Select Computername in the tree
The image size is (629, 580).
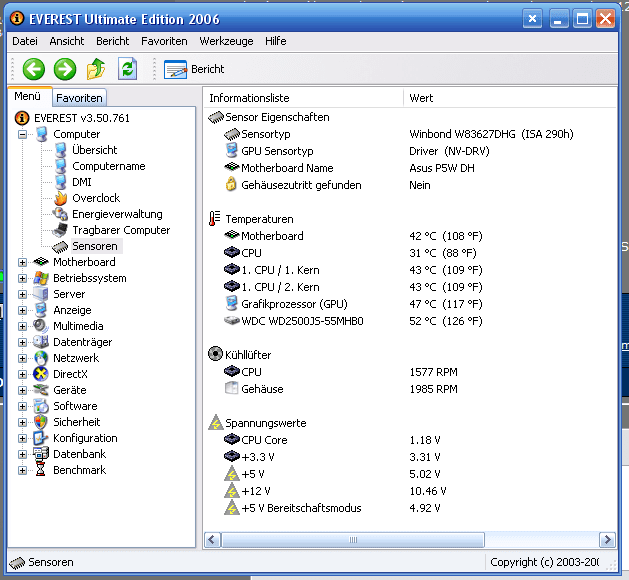click(109, 166)
